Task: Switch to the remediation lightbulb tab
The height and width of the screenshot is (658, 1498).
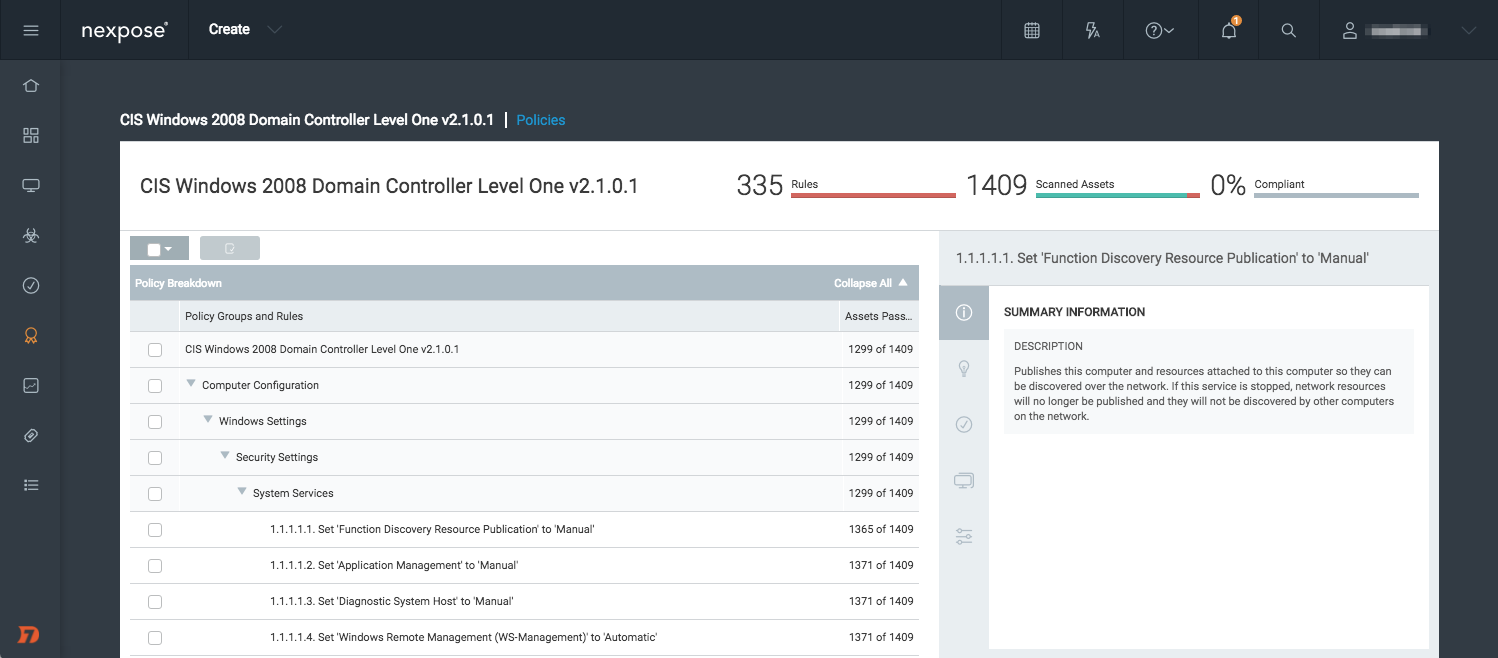Action: (x=964, y=369)
